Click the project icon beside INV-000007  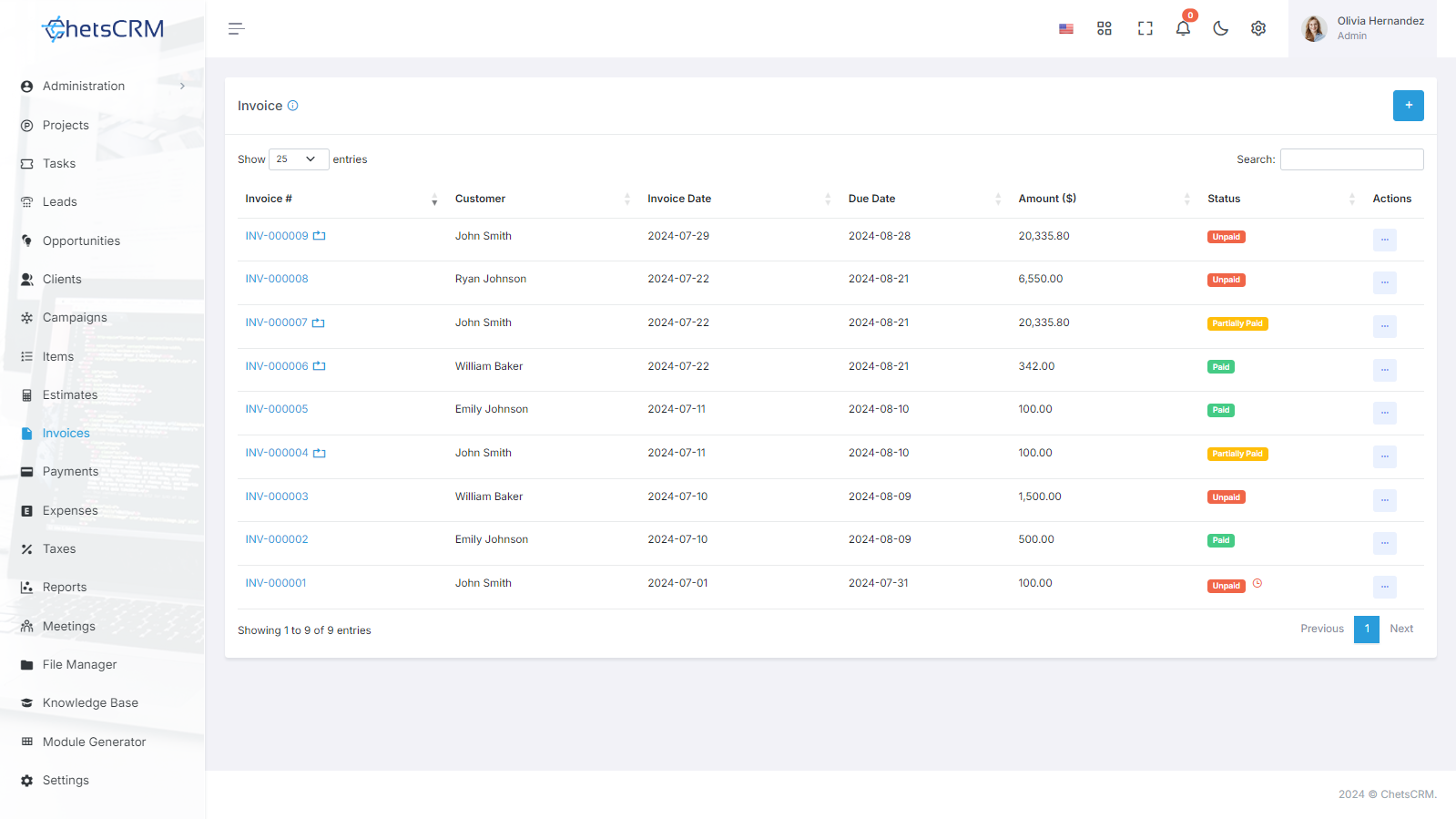[319, 322]
